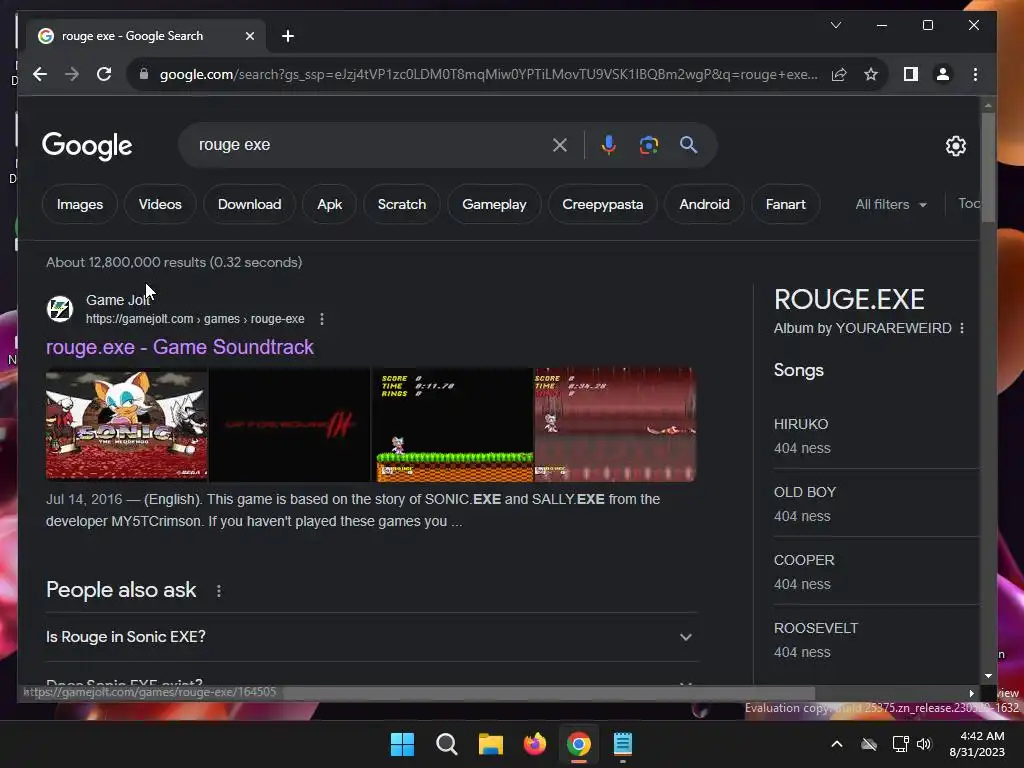Image resolution: width=1024 pixels, height=768 pixels.
Task: Open the ROOSEVELT song
Action: pos(875,640)
